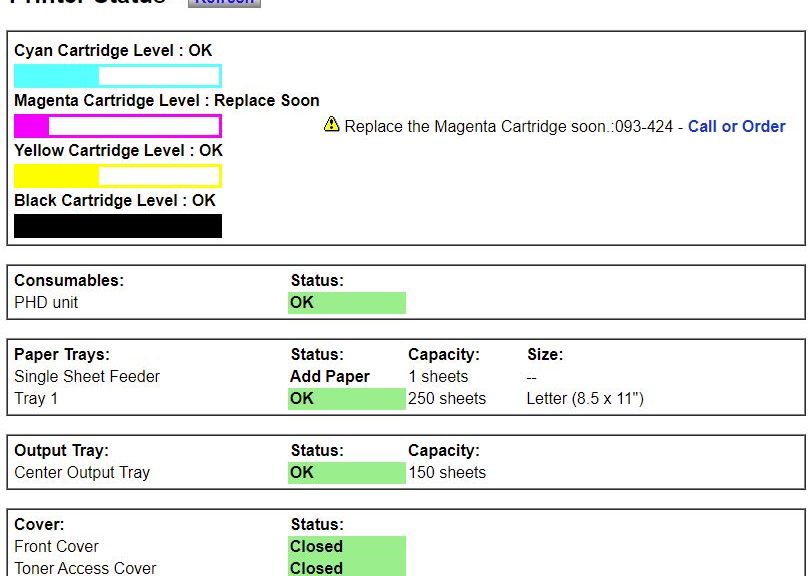This screenshot has height=576, width=809.
Task: Click the 'Single Sheet Feeder' label
Action: pyautogui.click(x=87, y=377)
